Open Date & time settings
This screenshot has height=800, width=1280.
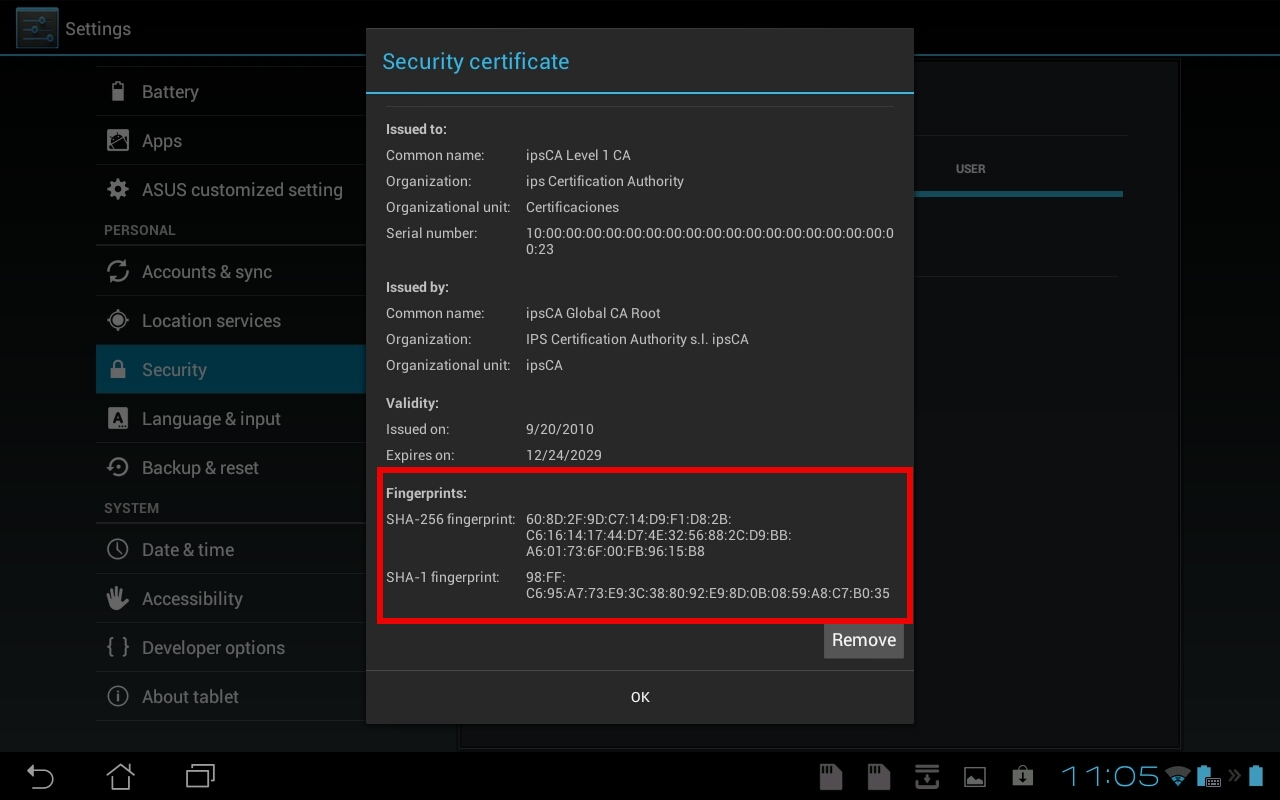point(231,549)
